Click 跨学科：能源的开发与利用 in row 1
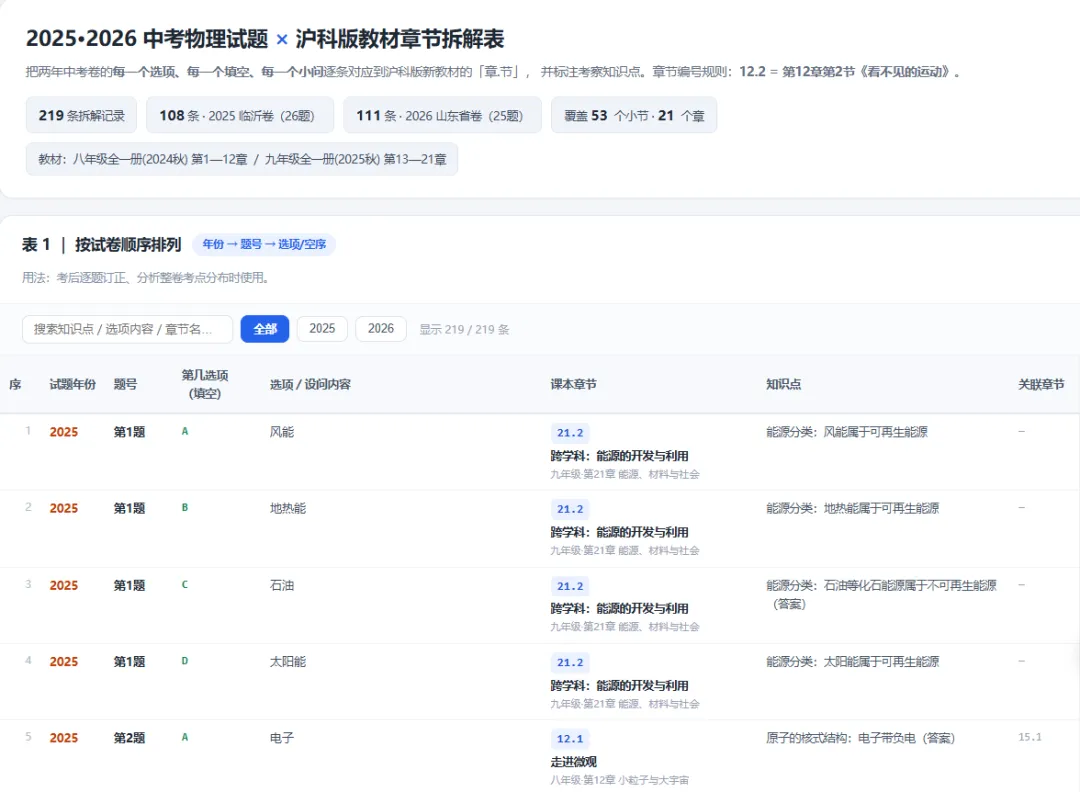Viewport: 1080px width, 792px height. [619, 456]
